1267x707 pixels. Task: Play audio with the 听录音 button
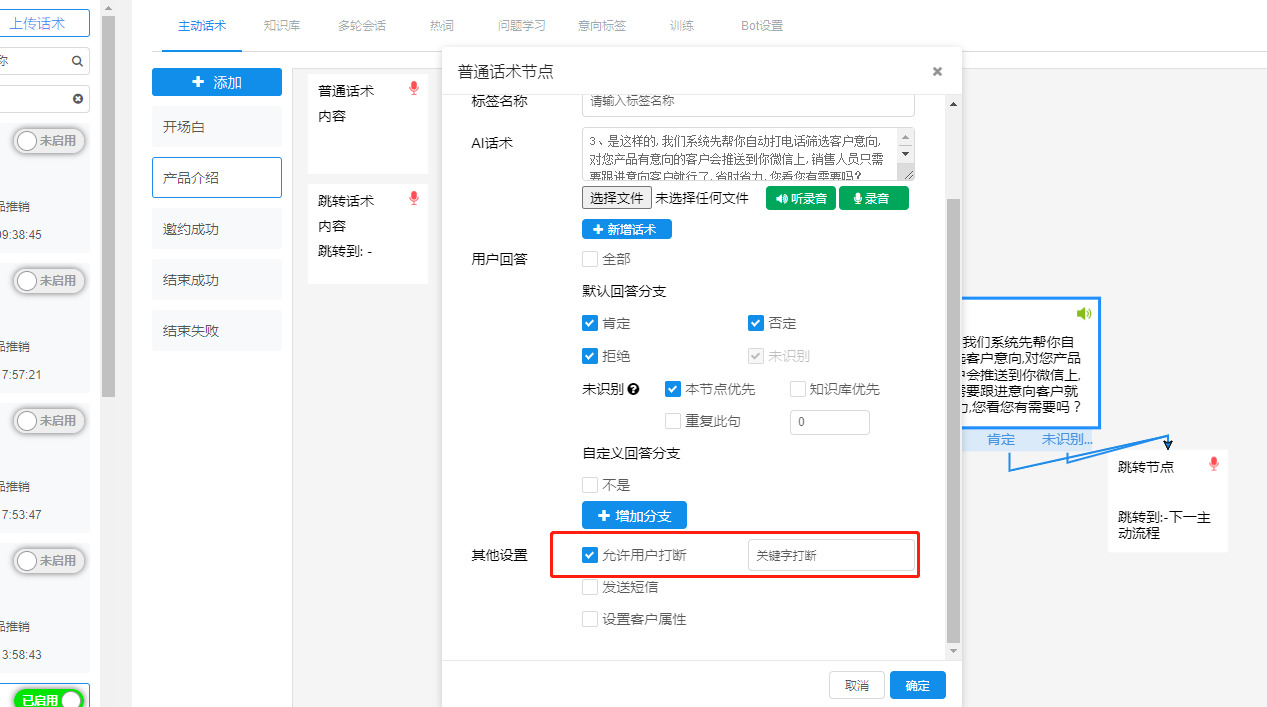(x=800, y=197)
